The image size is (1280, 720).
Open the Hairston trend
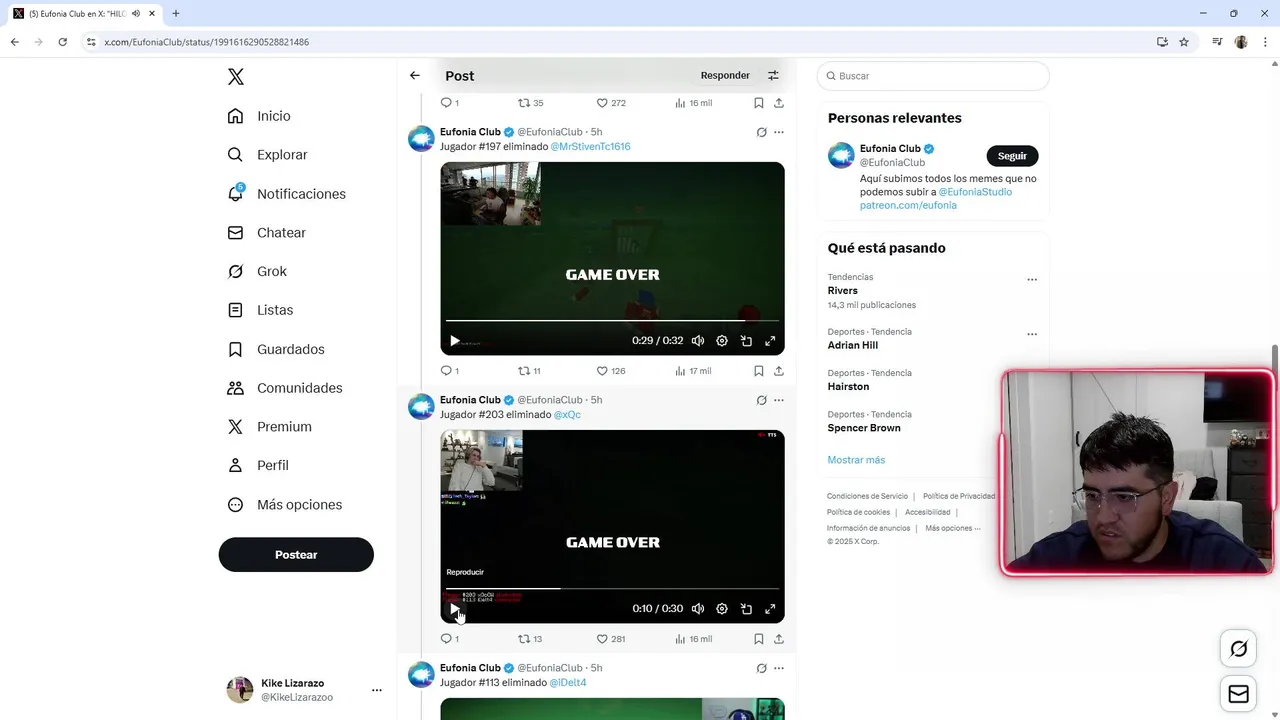848,387
